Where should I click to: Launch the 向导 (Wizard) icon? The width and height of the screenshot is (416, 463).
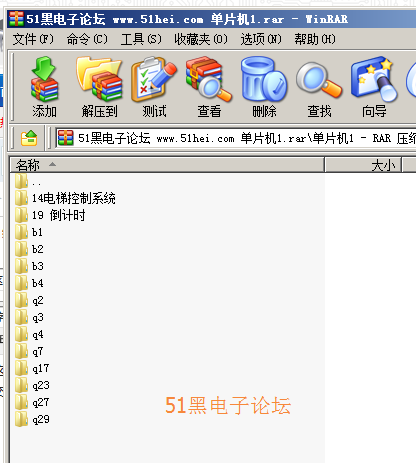click(374, 88)
